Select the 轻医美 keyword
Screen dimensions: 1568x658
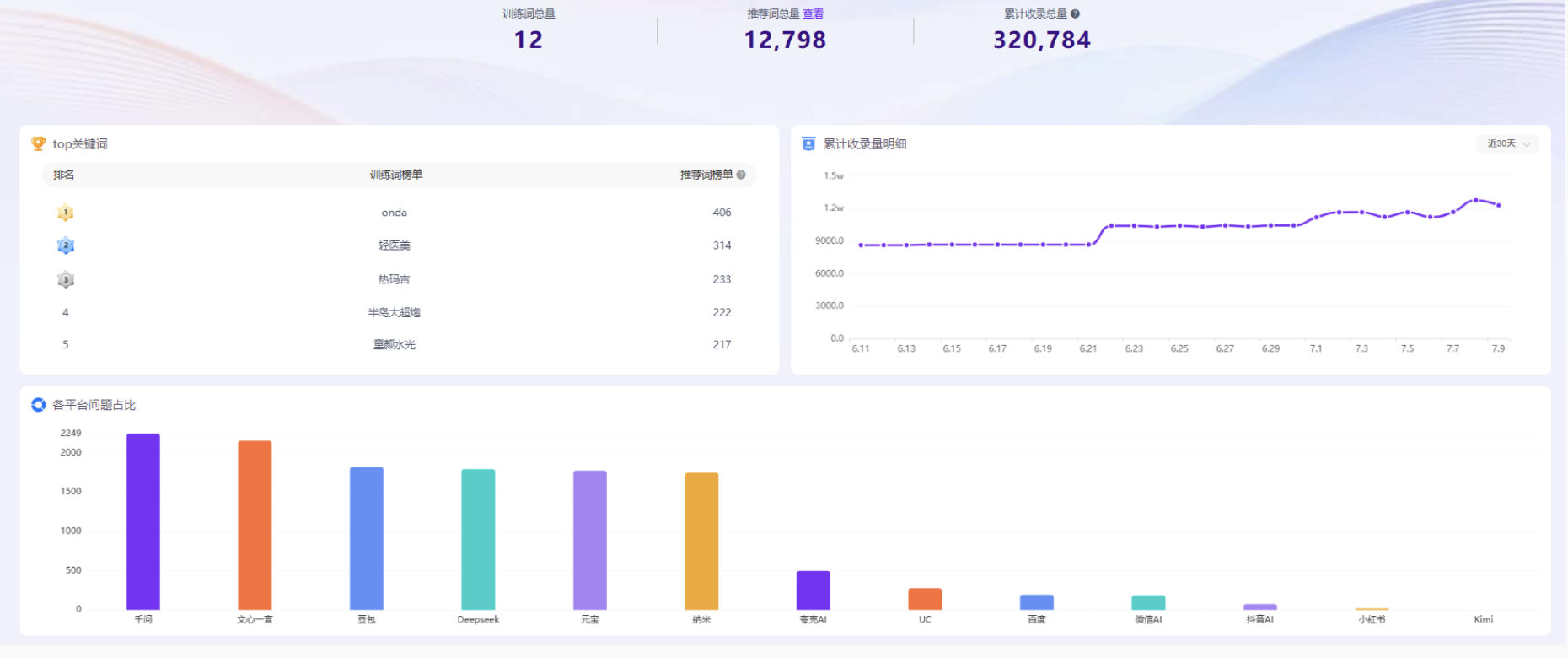[395, 245]
